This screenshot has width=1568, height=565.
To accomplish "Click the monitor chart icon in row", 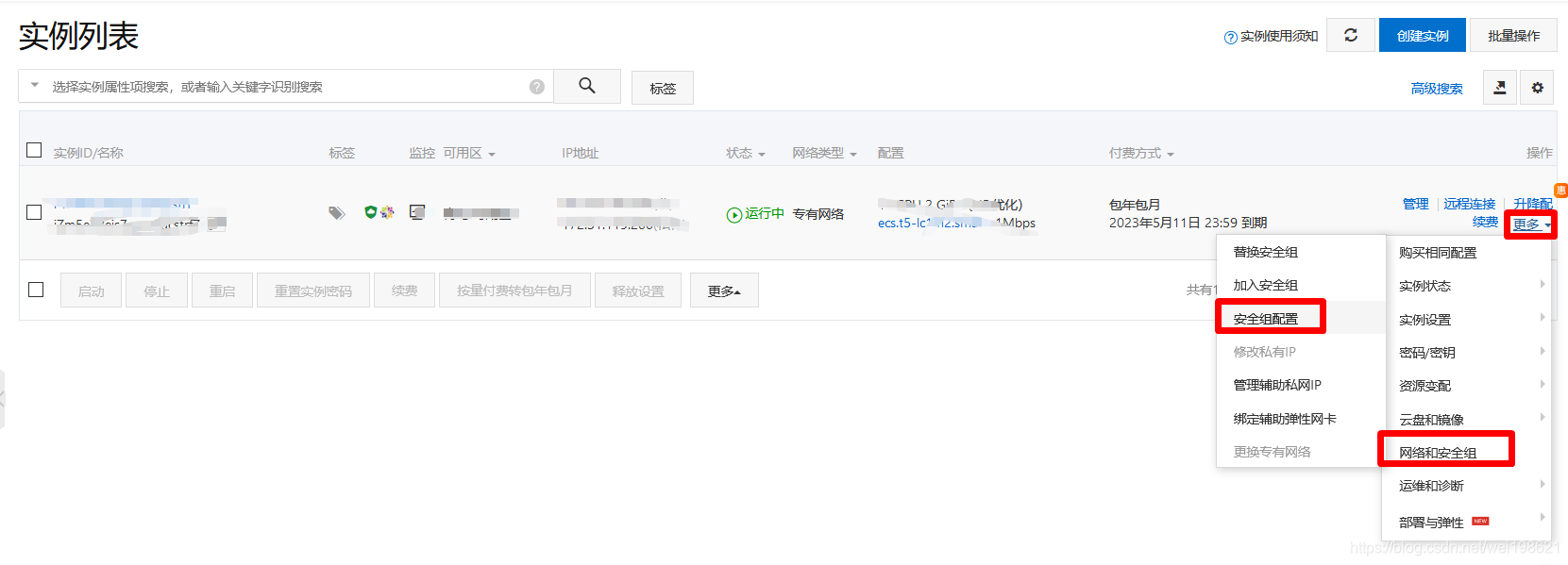I will click(417, 212).
